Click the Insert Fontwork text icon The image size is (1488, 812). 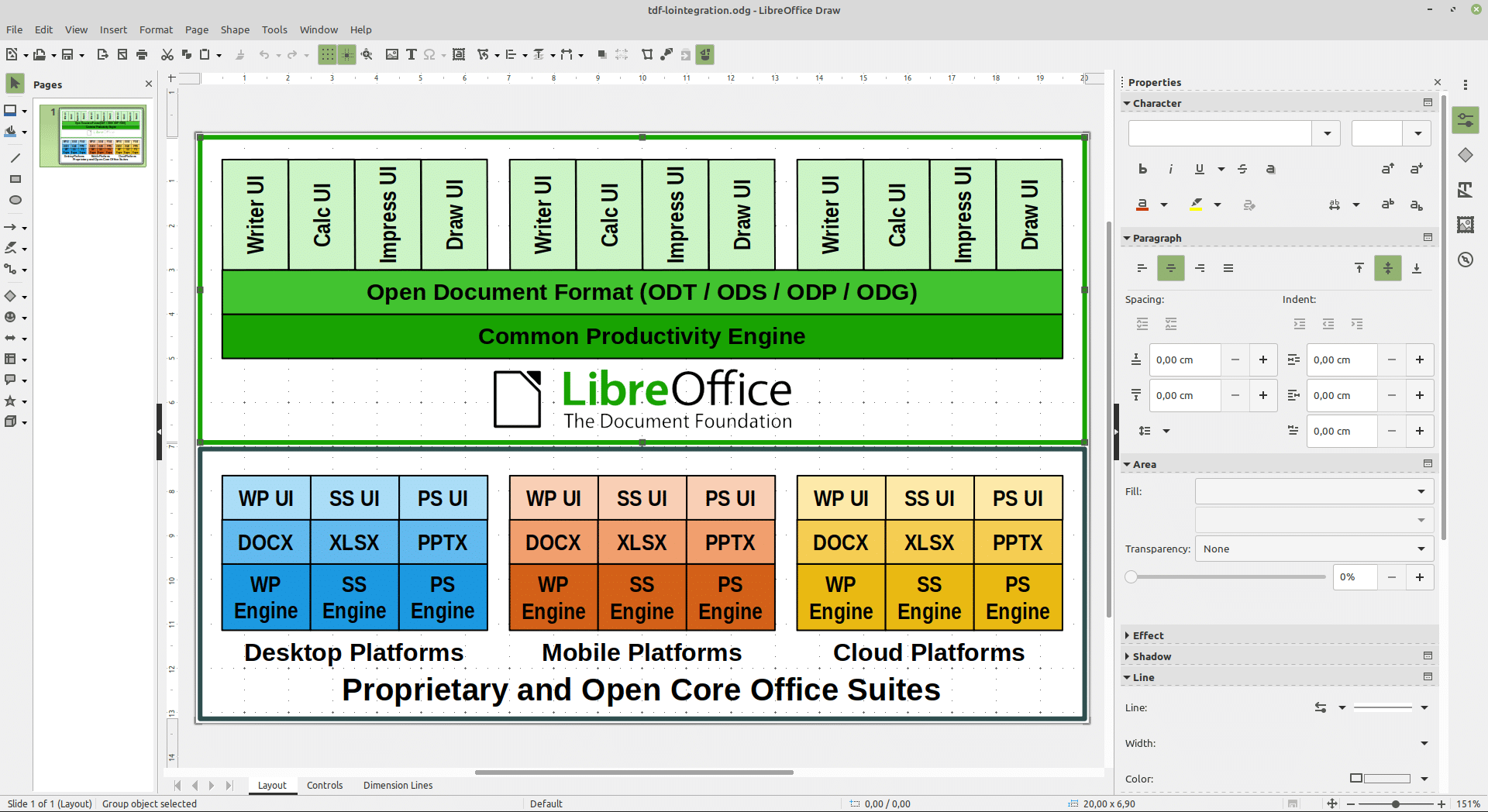pos(459,54)
